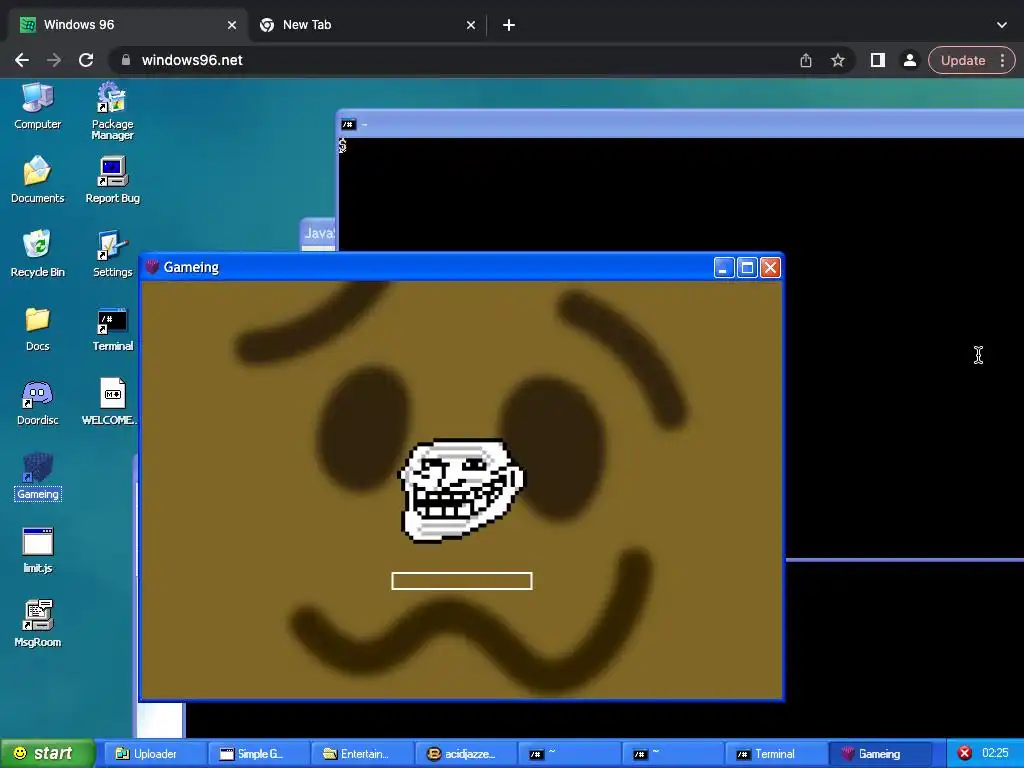Click the terminal window title bar icon

[348, 124]
